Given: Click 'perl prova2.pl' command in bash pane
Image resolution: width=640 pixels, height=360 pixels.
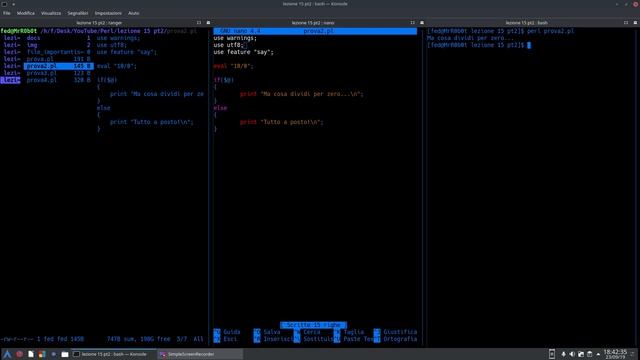Looking at the screenshot, I should pyautogui.click(x=551, y=31).
